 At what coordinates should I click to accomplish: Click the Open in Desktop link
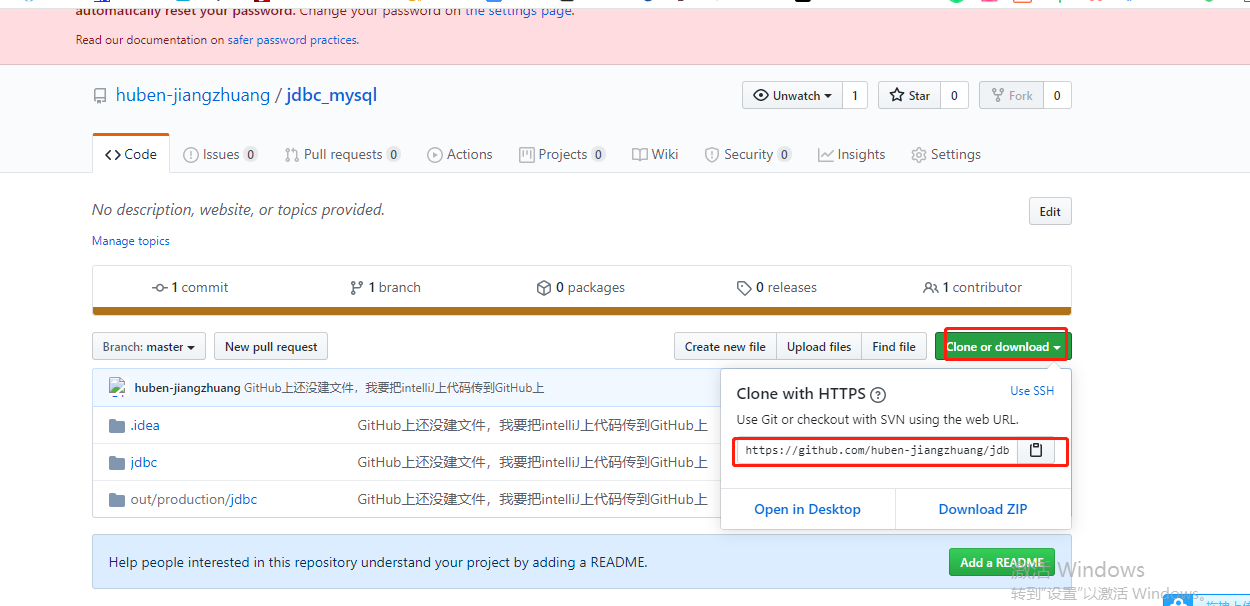[807, 509]
